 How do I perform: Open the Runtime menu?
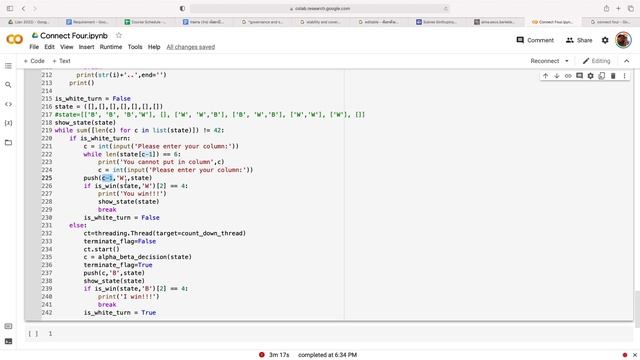[111, 47]
